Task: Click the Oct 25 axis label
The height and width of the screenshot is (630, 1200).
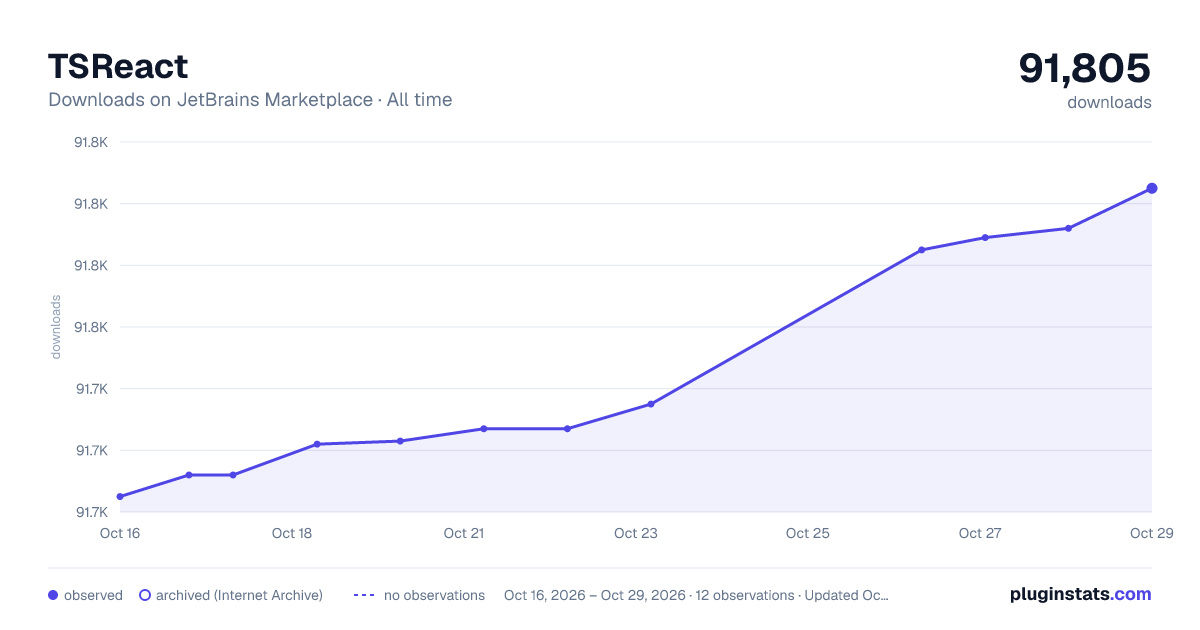Action: coord(808,533)
